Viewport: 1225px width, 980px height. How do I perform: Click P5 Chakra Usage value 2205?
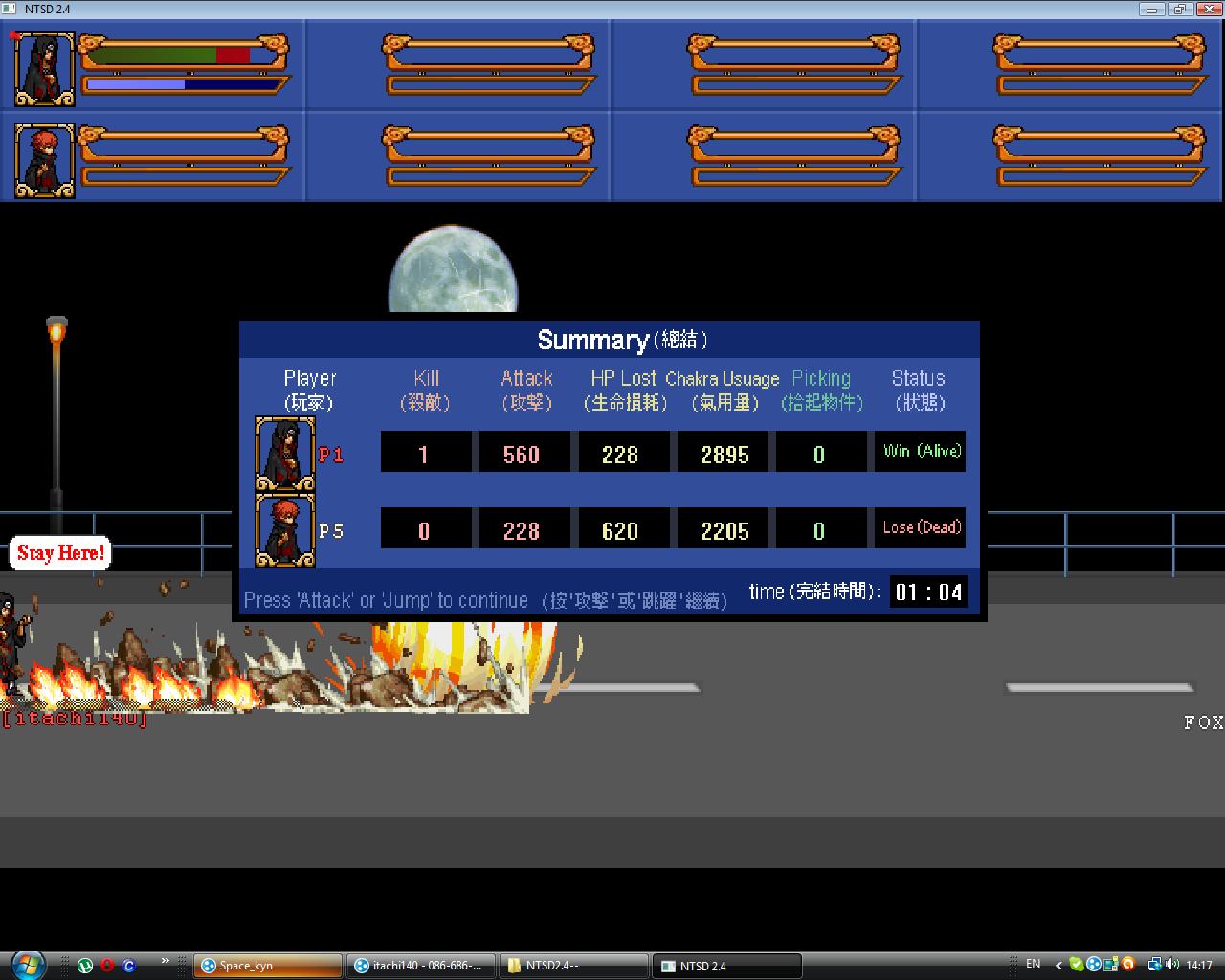point(722,527)
